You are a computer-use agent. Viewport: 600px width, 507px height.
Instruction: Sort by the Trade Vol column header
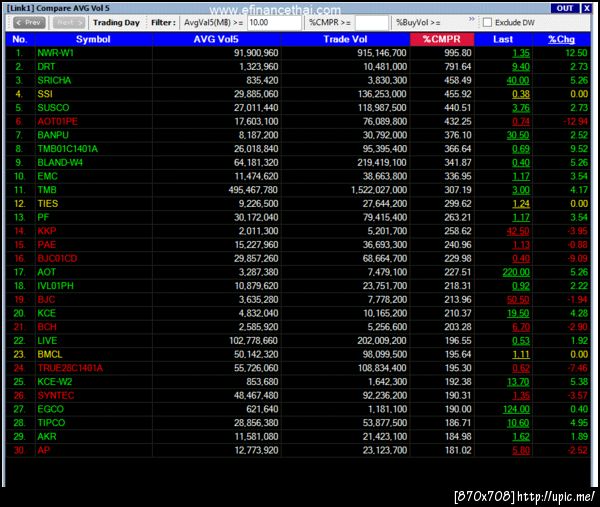point(345,39)
